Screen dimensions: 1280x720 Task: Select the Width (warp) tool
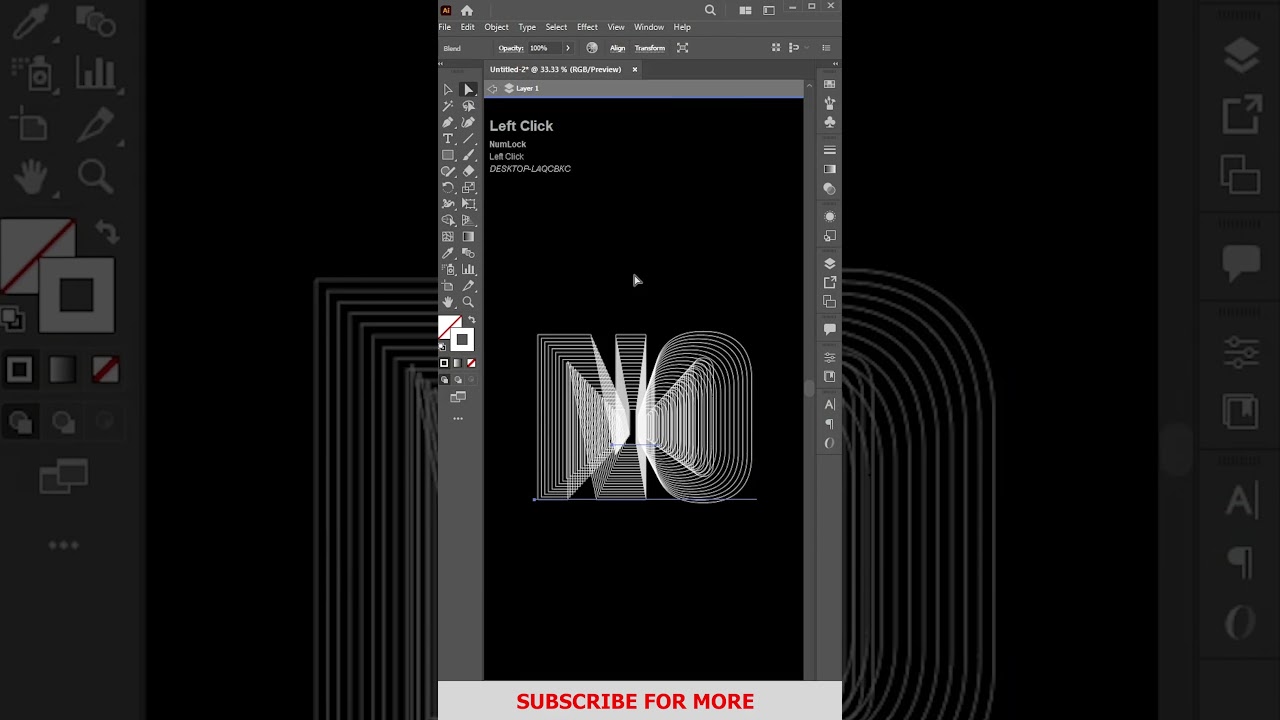(448, 204)
